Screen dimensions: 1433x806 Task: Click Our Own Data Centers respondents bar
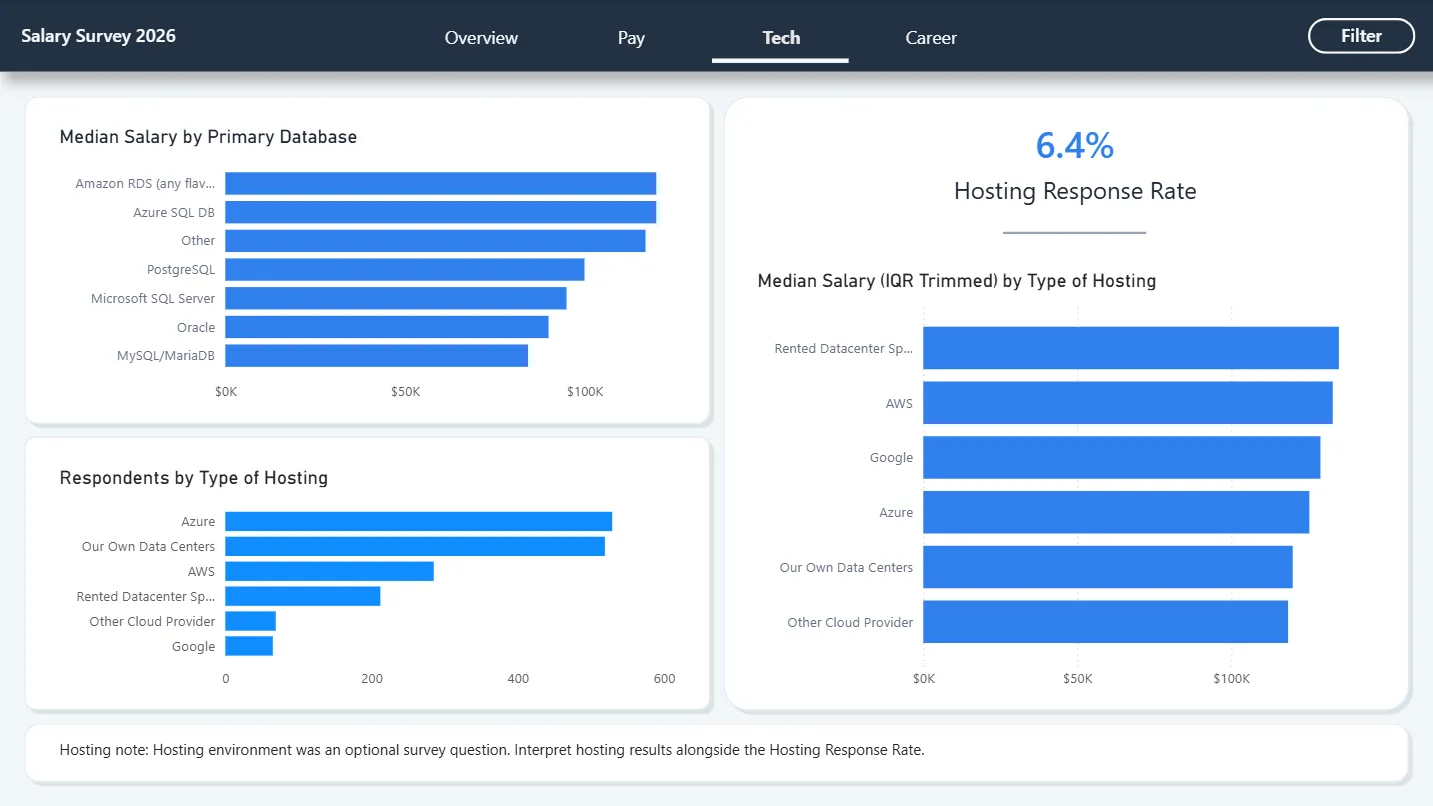point(415,546)
